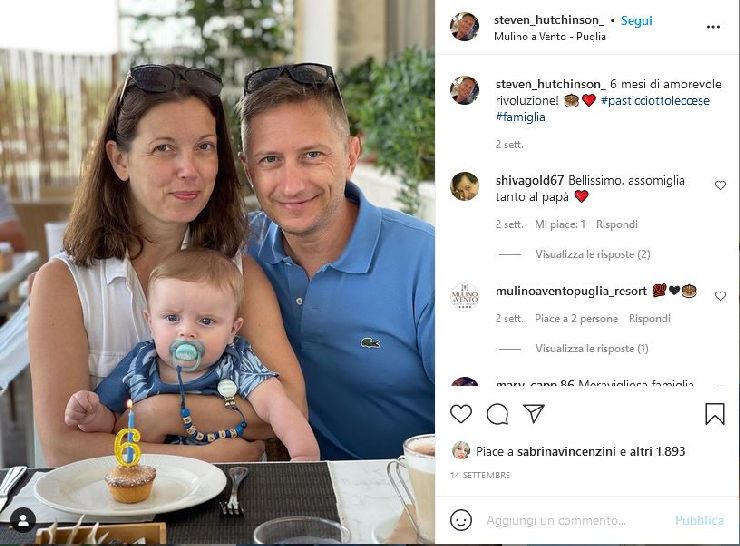This screenshot has height=546, width=740.
Task: Open the three-dot more options menu
Action: 713,27
